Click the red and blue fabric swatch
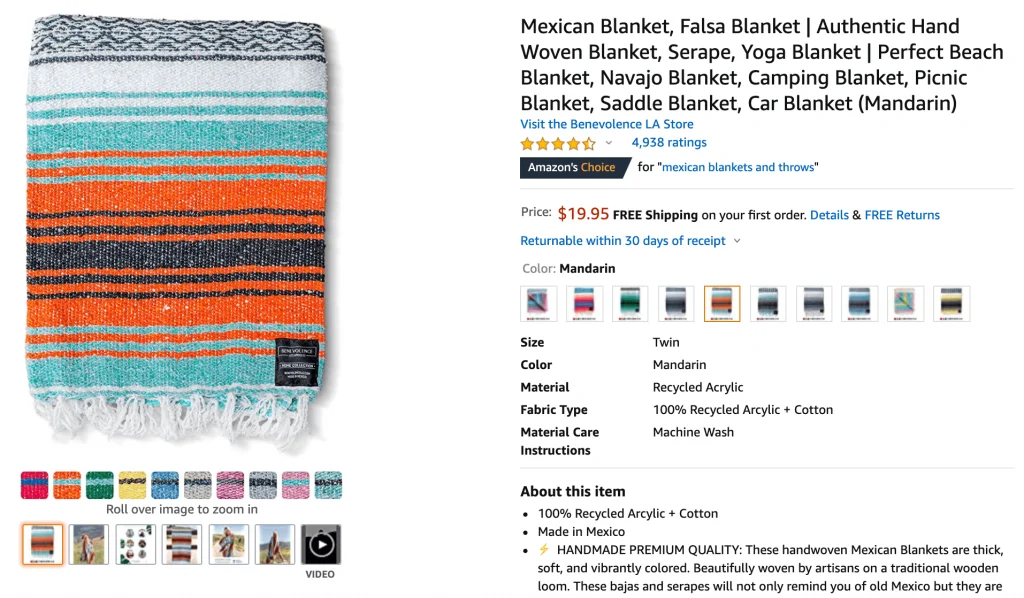1024x598 pixels. click(34, 485)
